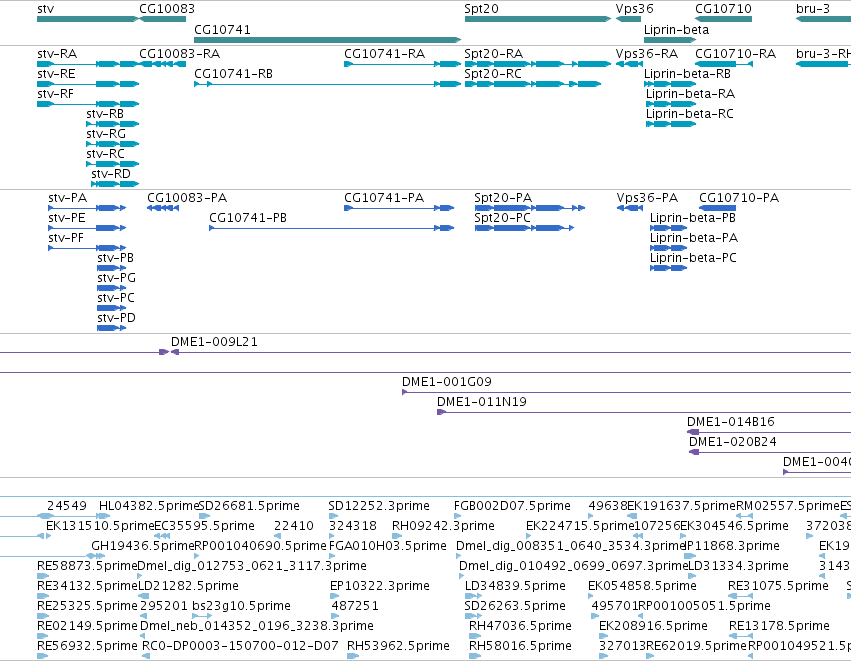Click protein stv-PG
The image size is (851, 661).
click(x=112, y=288)
